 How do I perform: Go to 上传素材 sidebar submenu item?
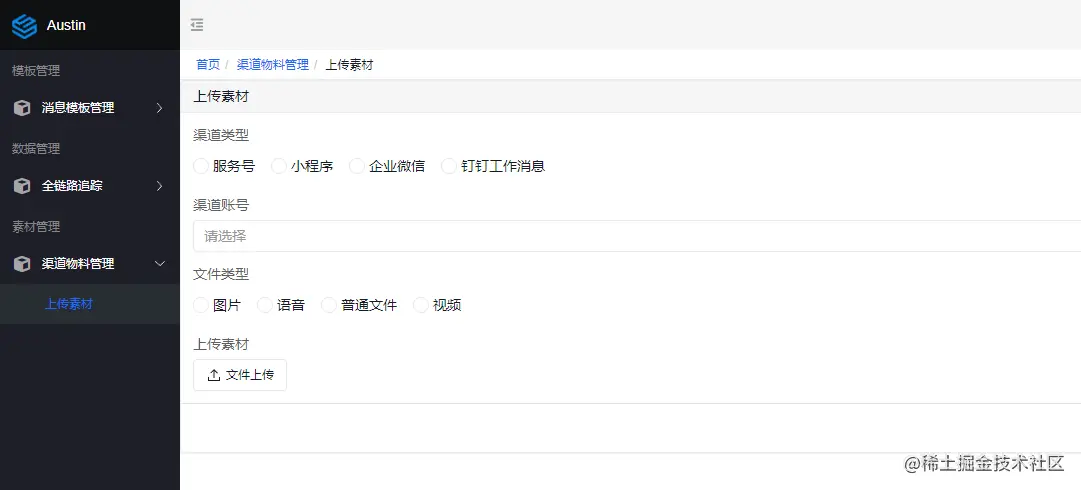(x=90, y=304)
